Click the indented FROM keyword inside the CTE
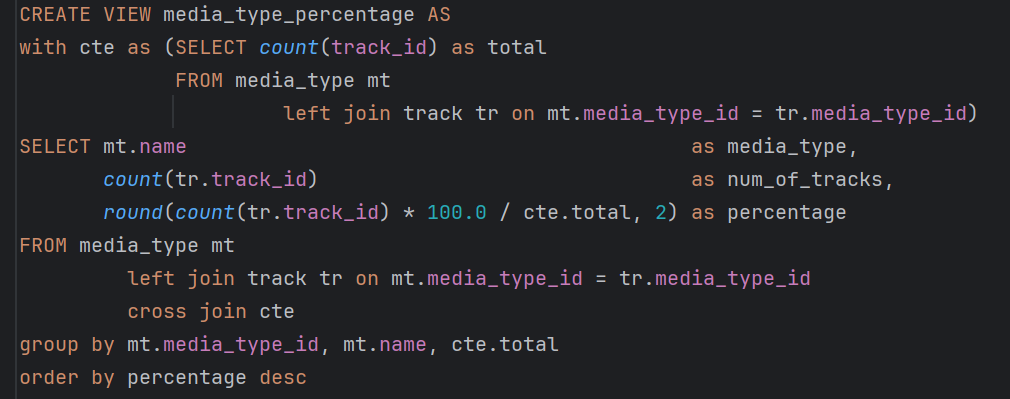The image size is (1010, 399). [x=198, y=81]
